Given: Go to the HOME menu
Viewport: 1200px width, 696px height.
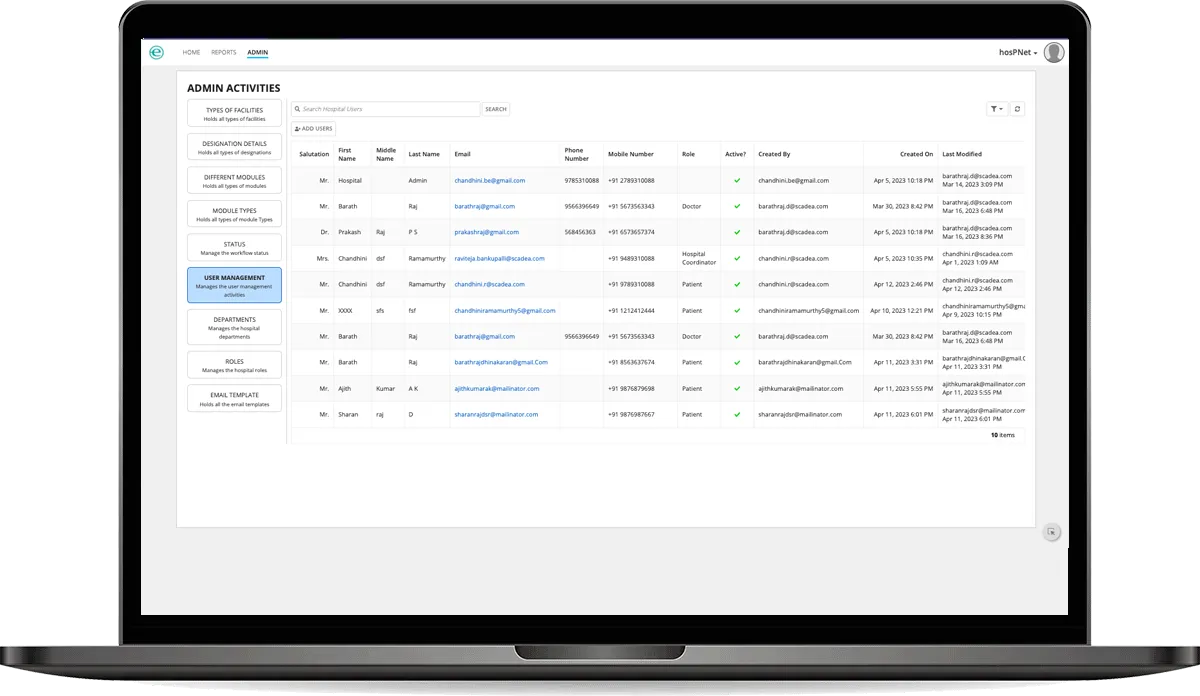Looking at the screenshot, I should (x=191, y=53).
